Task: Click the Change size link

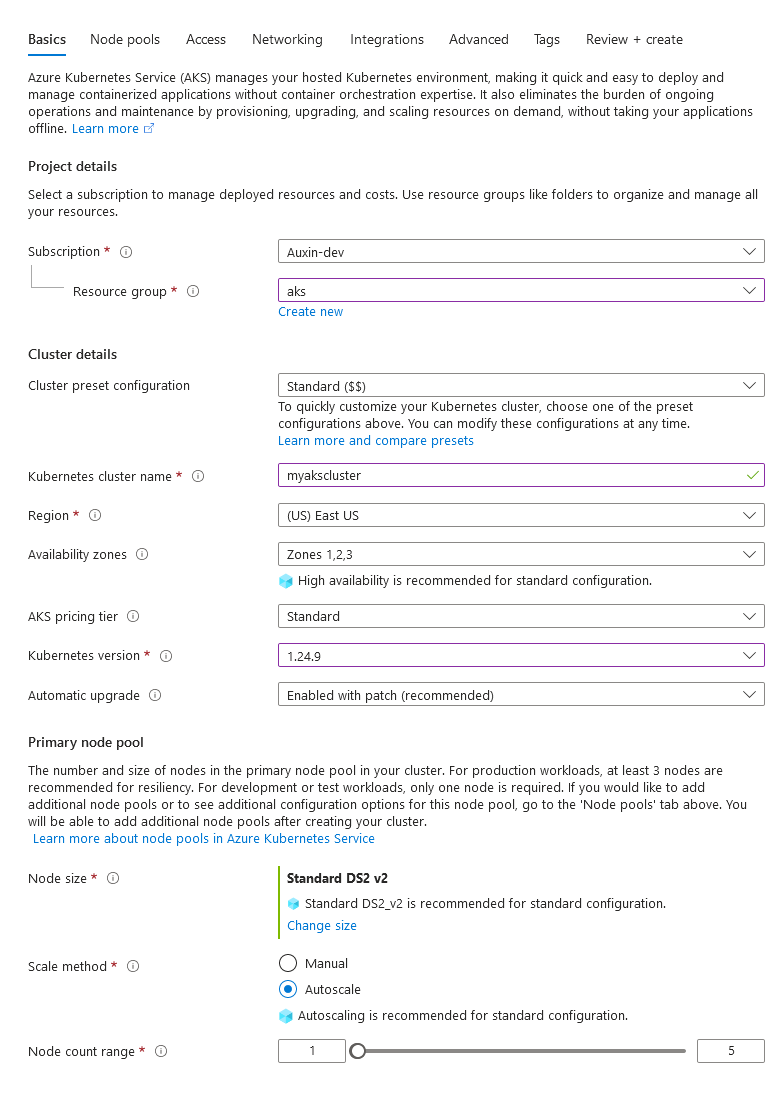Action: [x=321, y=925]
